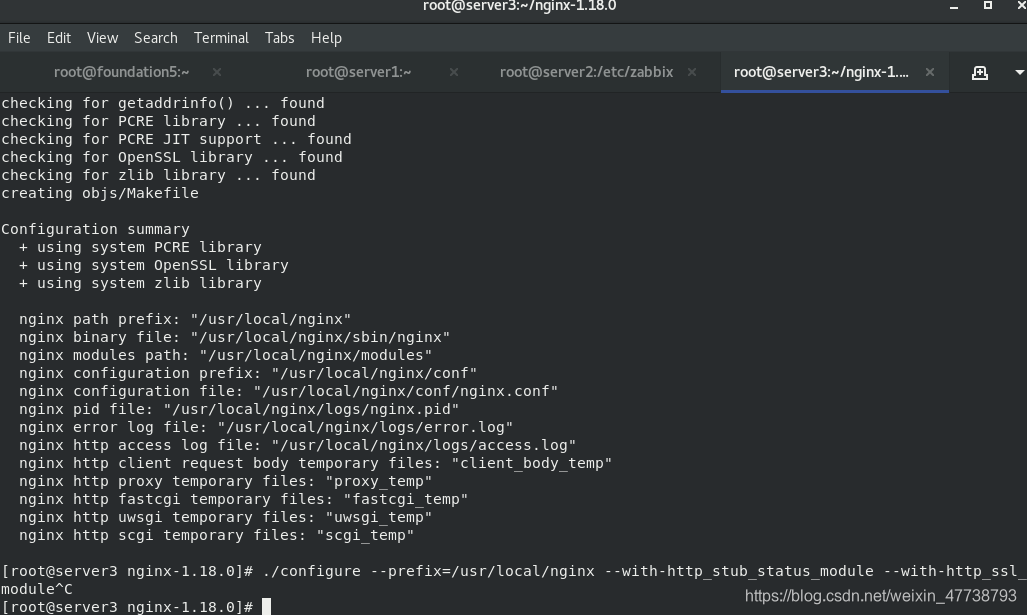The image size is (1027, 615).
Task: Open the Tabs menu
Action: pos(280,38)
